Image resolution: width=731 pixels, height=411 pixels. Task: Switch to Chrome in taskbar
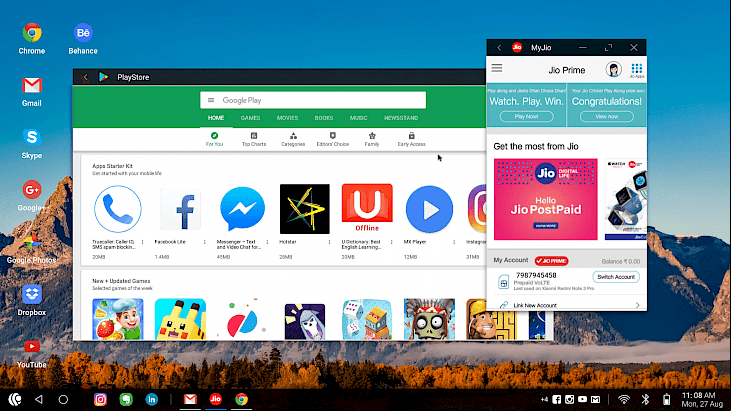click(x=241, y=399)
